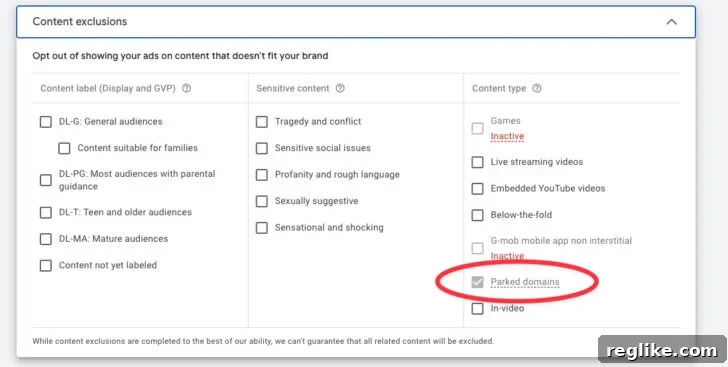Image resolution: width=728 pixels, height=367 pixels.
Task: Click Content label (Display and GVP) heading
Action: pos(108,88)
